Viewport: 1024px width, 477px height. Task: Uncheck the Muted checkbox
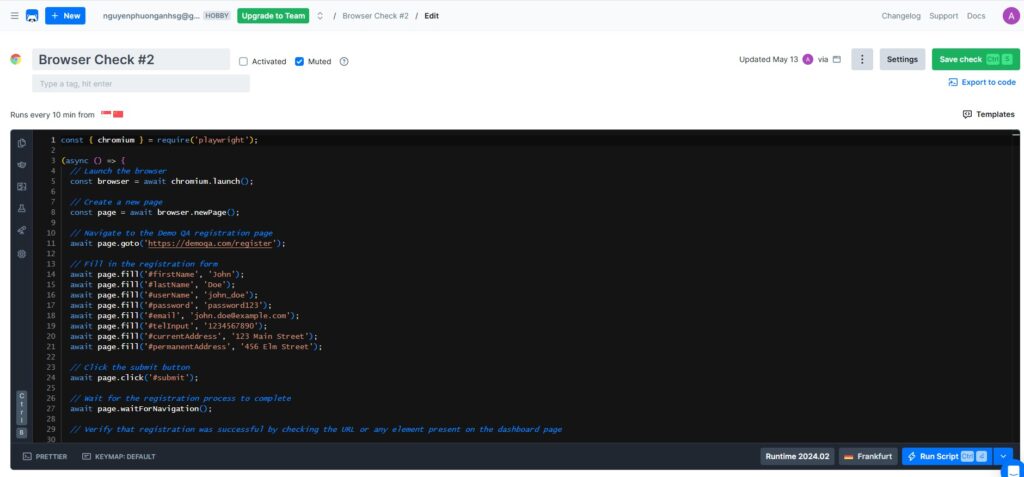coord(299,61)
